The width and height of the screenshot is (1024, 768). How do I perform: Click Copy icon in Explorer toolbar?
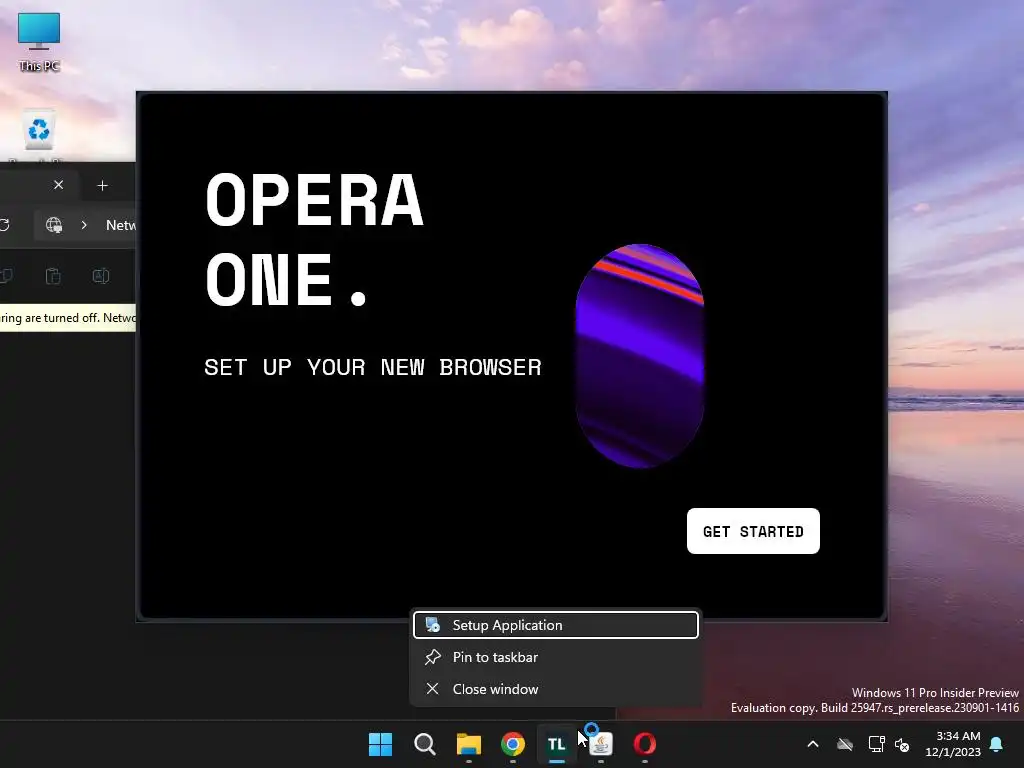point(6,276)
